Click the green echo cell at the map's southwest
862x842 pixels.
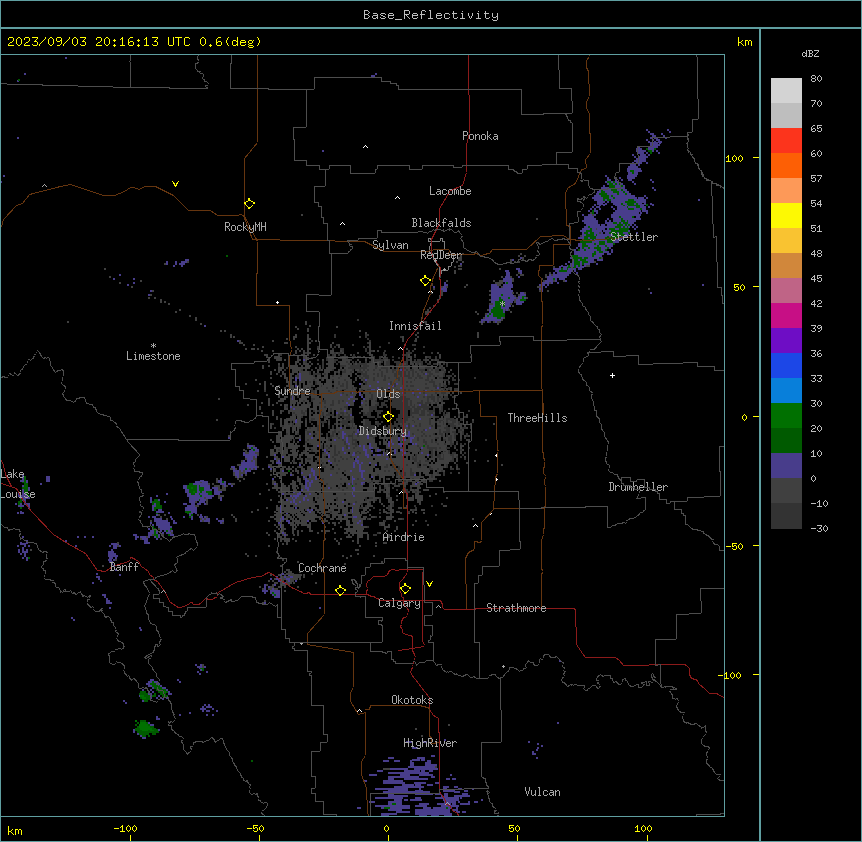pyautogui.click(x=146, y=729)
